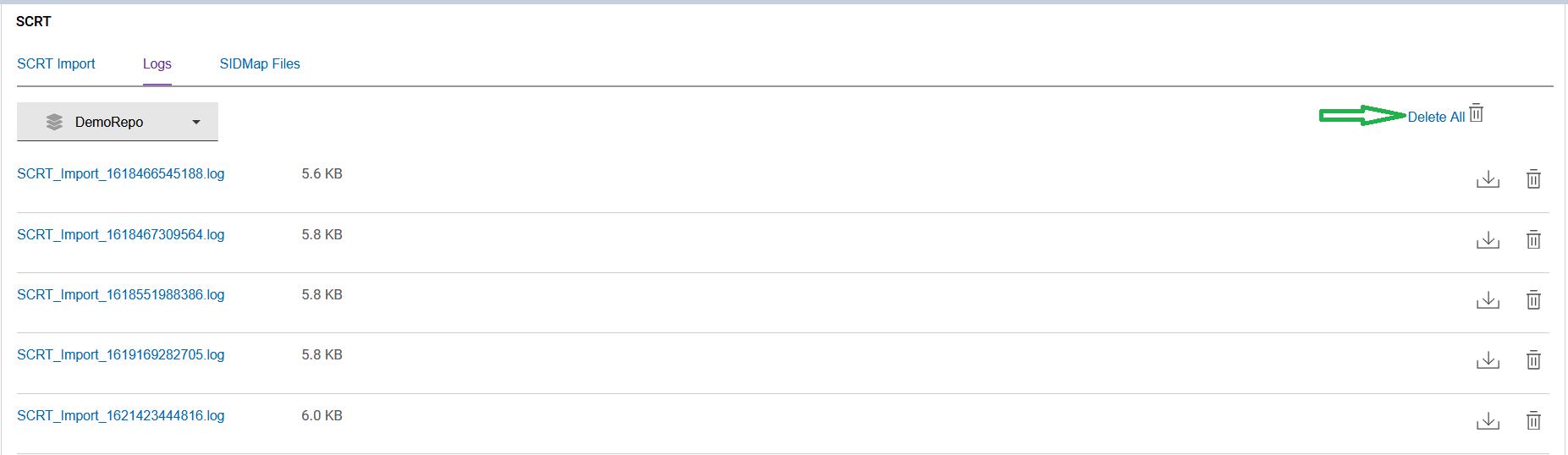Click the Delete All link
Viewport: 1568px width, 455px height.
pos(1436,118)
